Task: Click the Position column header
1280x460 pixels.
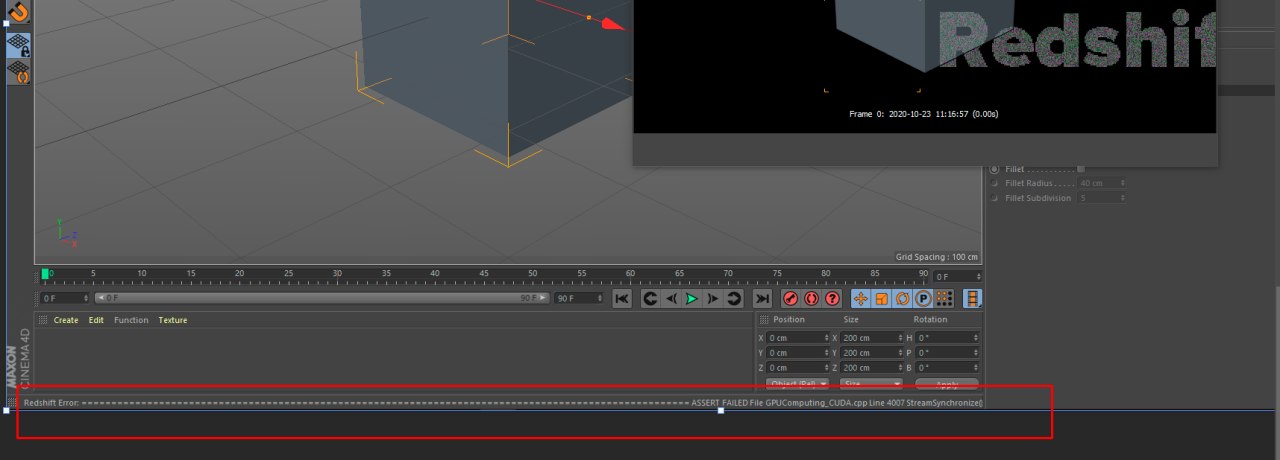Action: [x=789, y=319]
